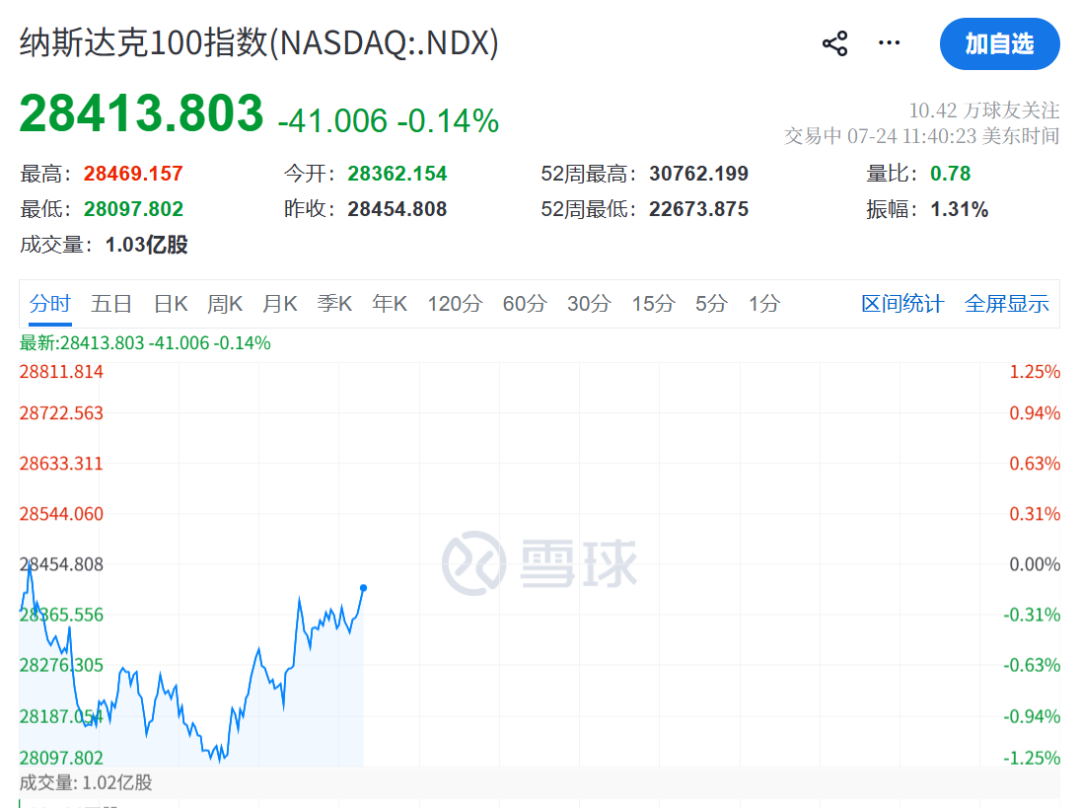
Task: Click the 加自选 button
Action: 999,44
